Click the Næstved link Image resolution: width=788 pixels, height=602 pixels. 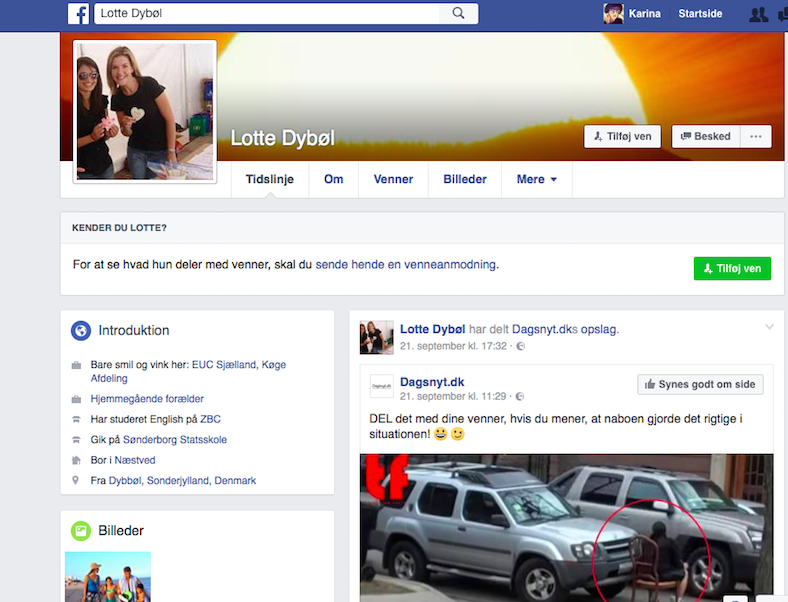tap(135, 460)
